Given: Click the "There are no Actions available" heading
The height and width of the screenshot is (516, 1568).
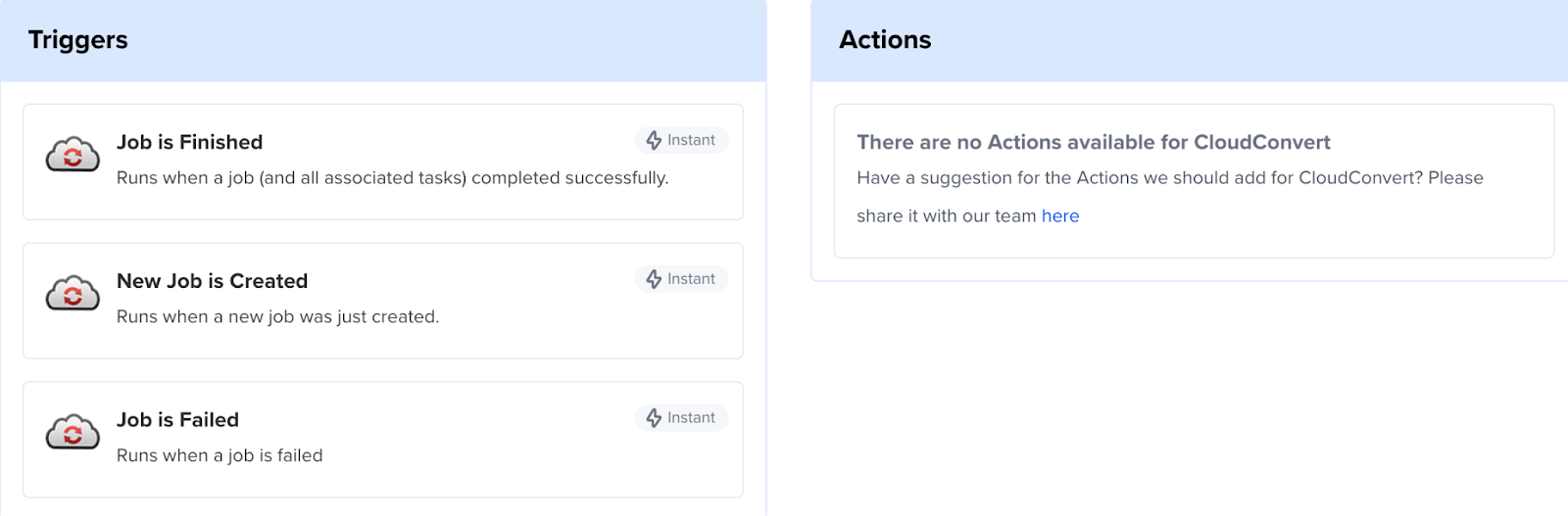Looking at the screenshot, I should pyautogui.click(x=1093, y=142).
